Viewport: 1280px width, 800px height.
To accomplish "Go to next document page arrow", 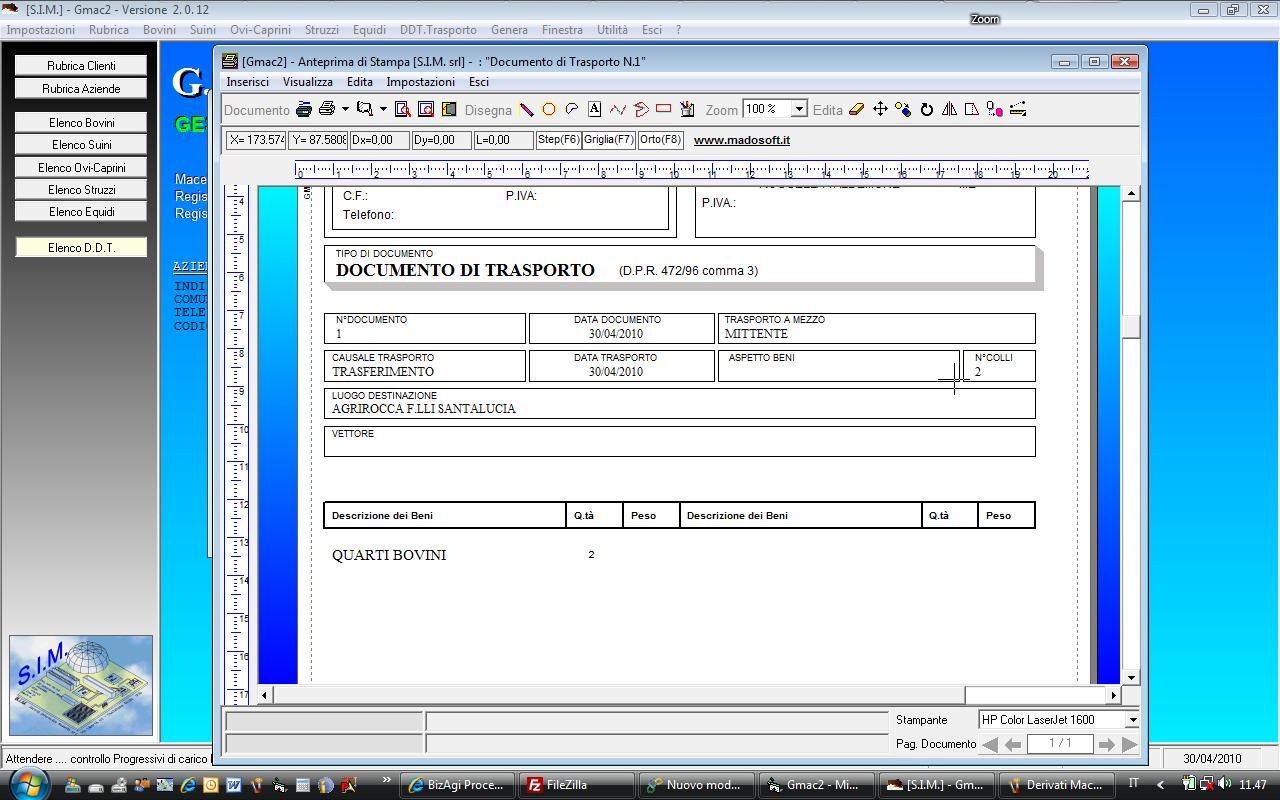I will point(1106,744).
